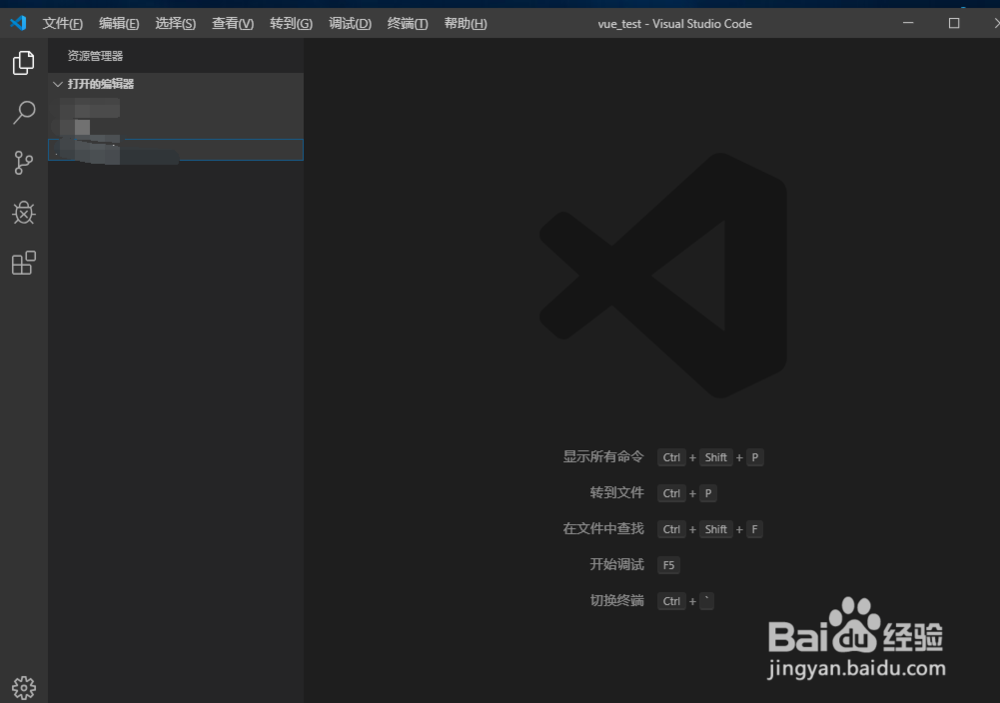Viewport: 1000px width, 703px height.
Task: Open the Debug view bug icon
Action: tap(24, 212)
